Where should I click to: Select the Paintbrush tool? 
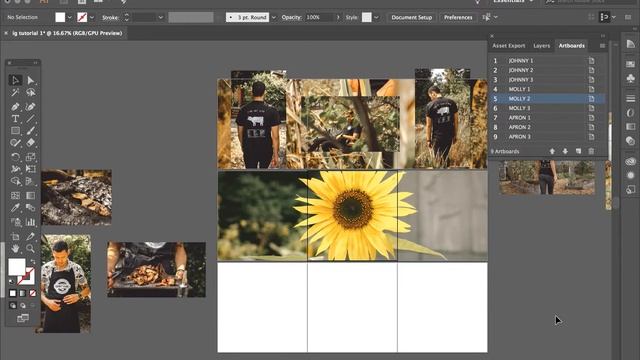31,131
